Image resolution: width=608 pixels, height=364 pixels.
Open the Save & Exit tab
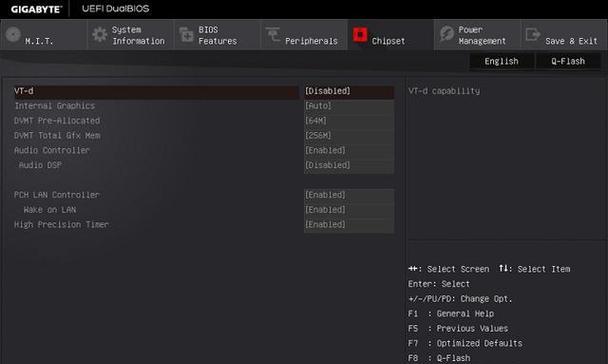click(x=564, y=35)
